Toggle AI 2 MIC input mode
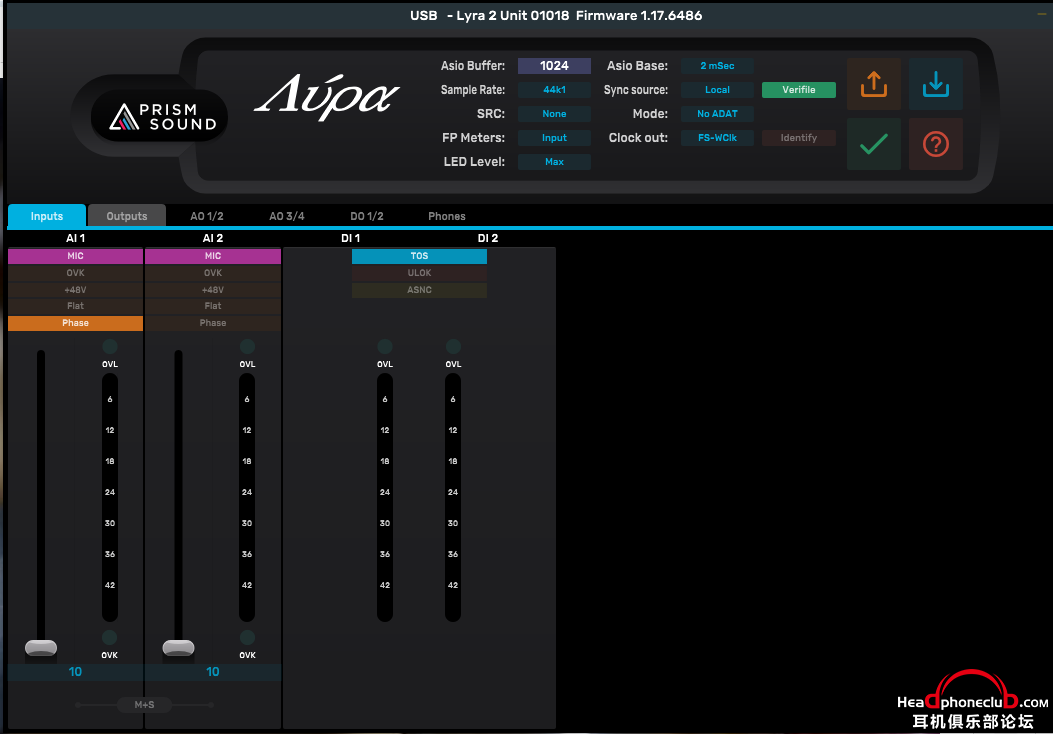This screenshot has height=734, width=1053. click(x=213, y=256)
